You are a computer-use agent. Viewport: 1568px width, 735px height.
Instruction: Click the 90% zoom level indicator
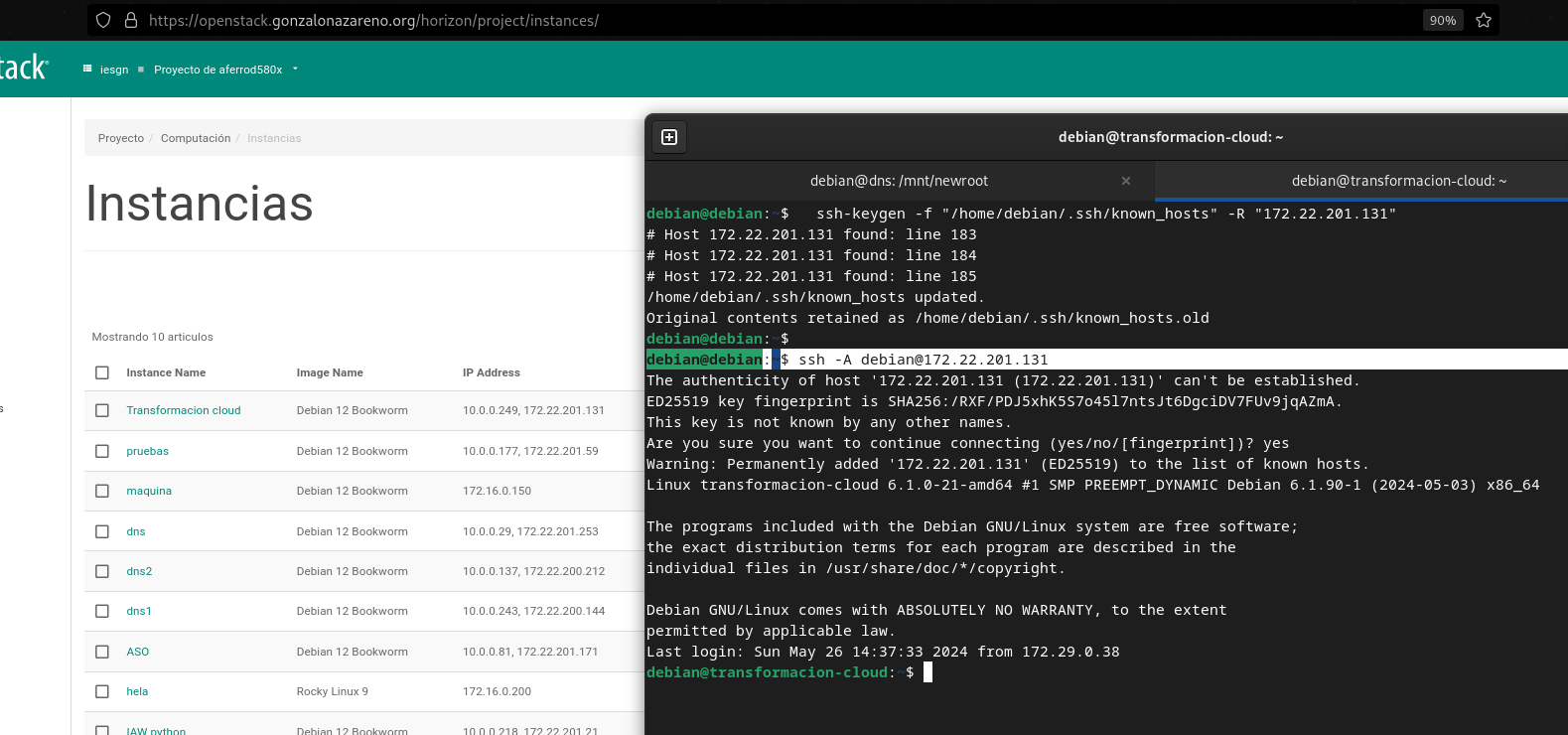point(1443,20)
